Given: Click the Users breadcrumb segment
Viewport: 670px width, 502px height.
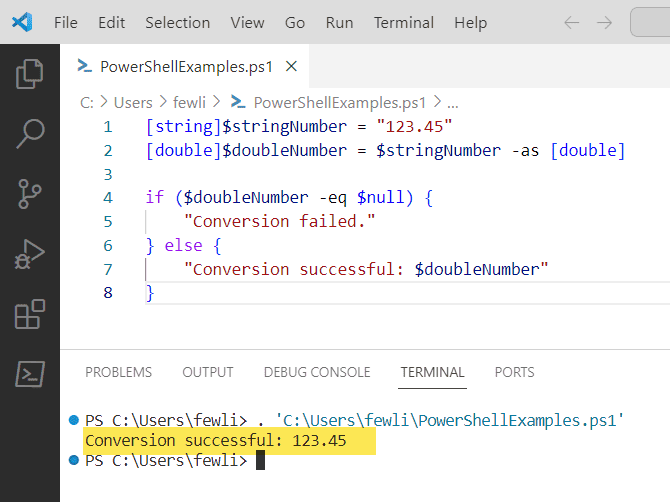Looking at the screenshot, I should pos(133,103).
